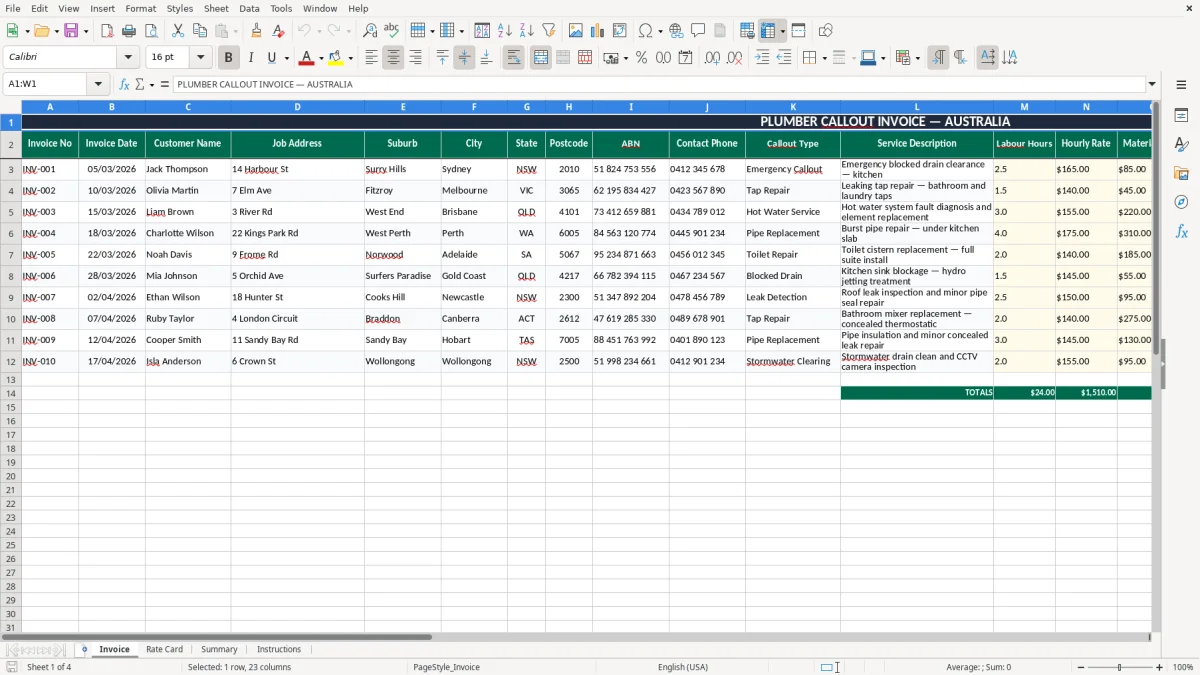Click cell with customer Charlotte Wilson

point(187,233)
